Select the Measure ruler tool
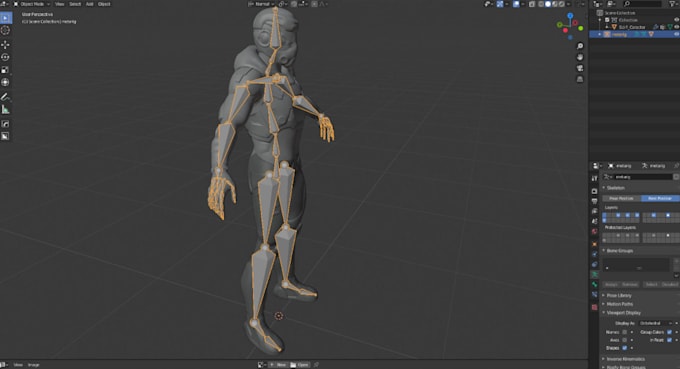The width and height of the screenshot is (680, 369). (x=5, y=110)
